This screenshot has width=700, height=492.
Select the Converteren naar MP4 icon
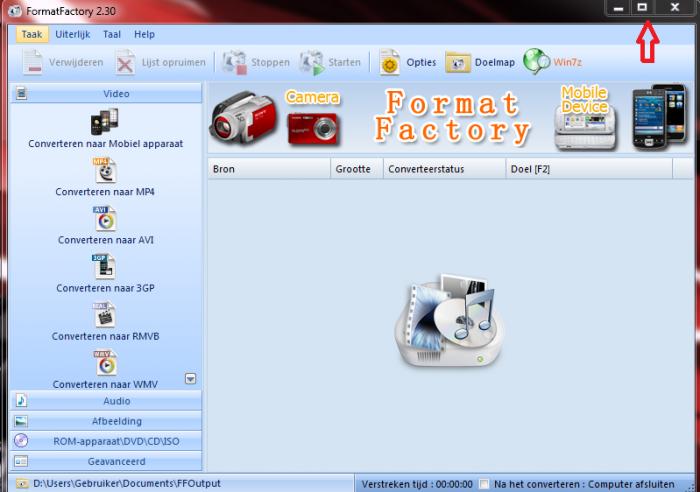point(105,170)
